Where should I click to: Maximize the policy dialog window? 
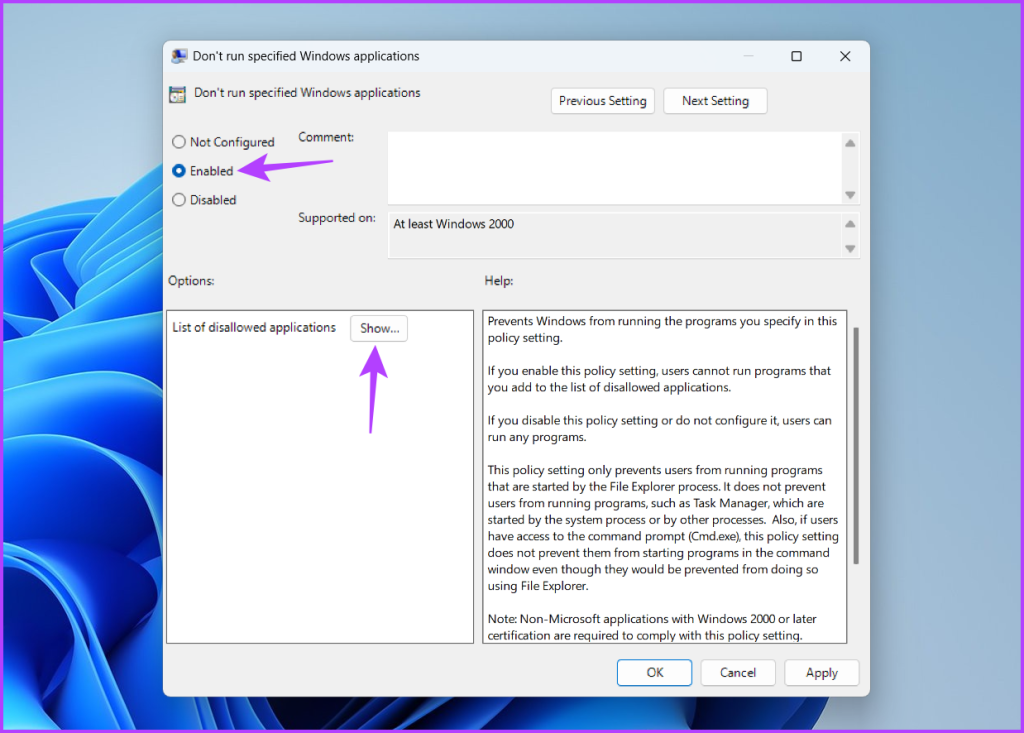coord(796,56)
